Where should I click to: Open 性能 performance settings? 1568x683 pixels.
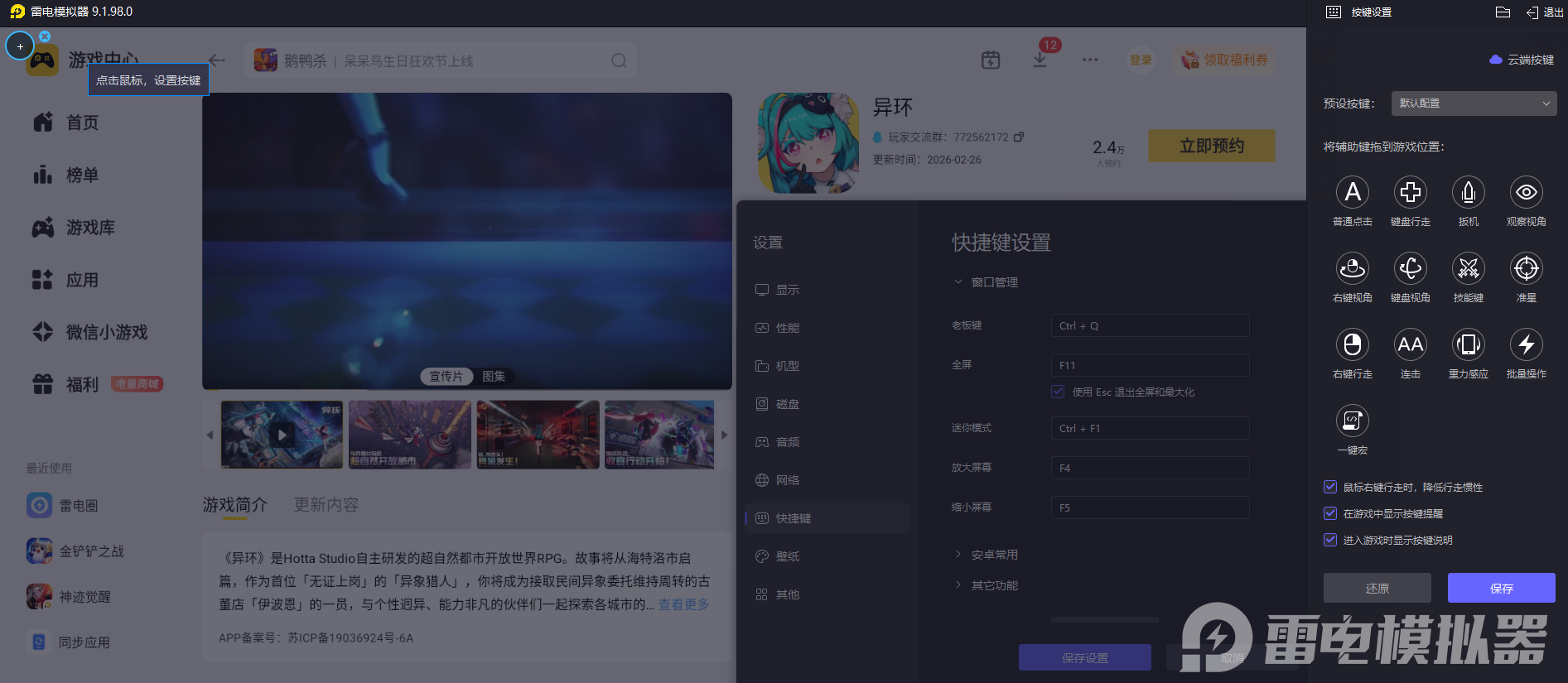coord(778,328)
